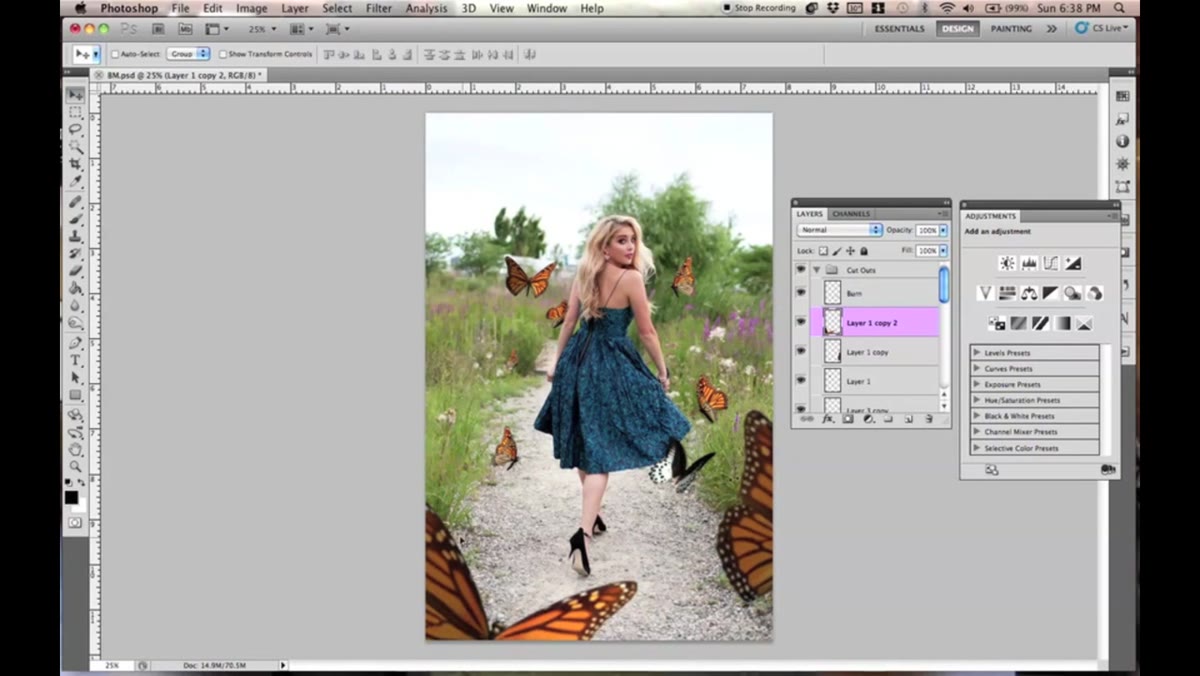Add a Levels adjustment
The height and width of the screenshot is (676, 1200).
[x=1029, y=263]
